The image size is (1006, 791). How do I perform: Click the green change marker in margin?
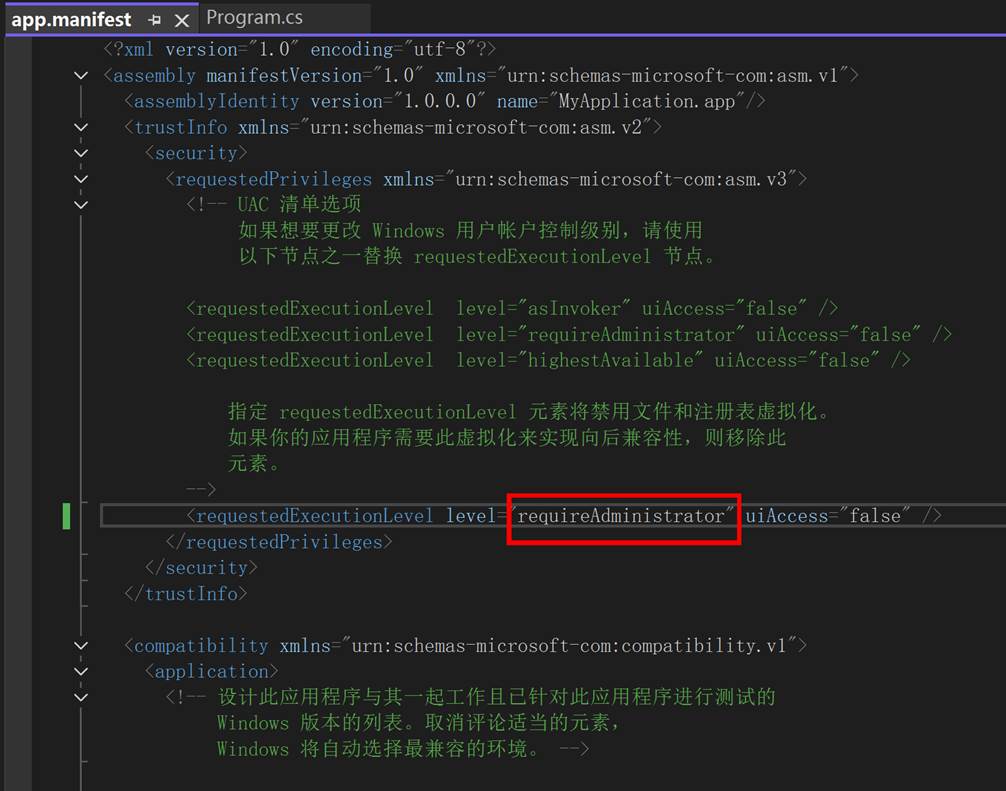(67, 516)
